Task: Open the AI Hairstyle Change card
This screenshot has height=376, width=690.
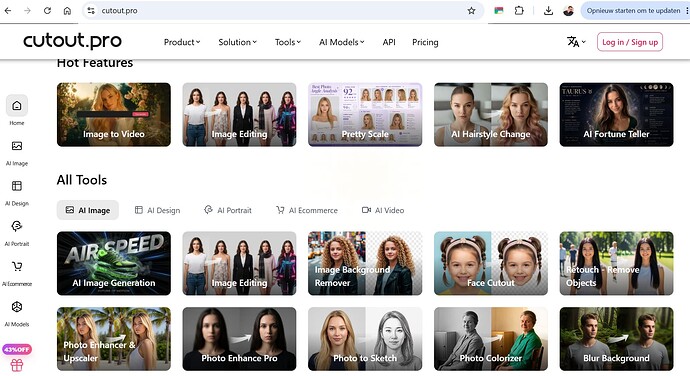Action: point(491,114)
